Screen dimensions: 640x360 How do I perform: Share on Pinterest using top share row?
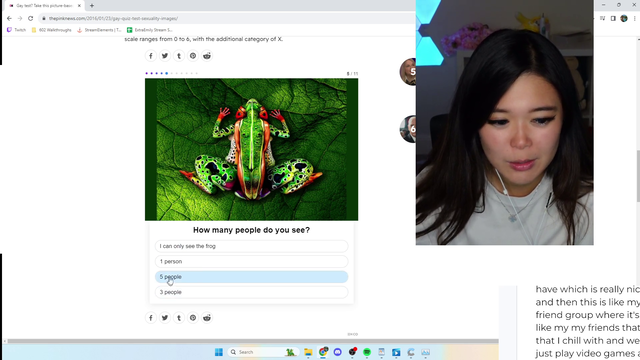(193, 56)
